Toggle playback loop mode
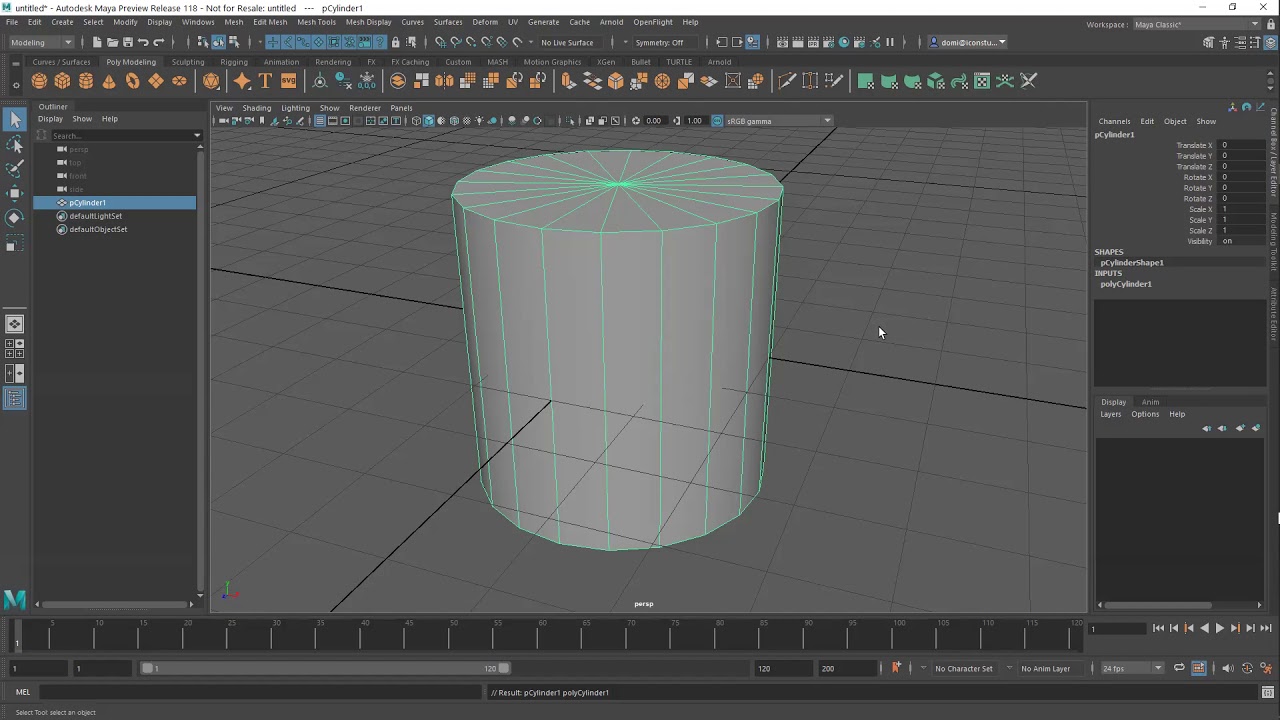 [x=1179, y=668]
